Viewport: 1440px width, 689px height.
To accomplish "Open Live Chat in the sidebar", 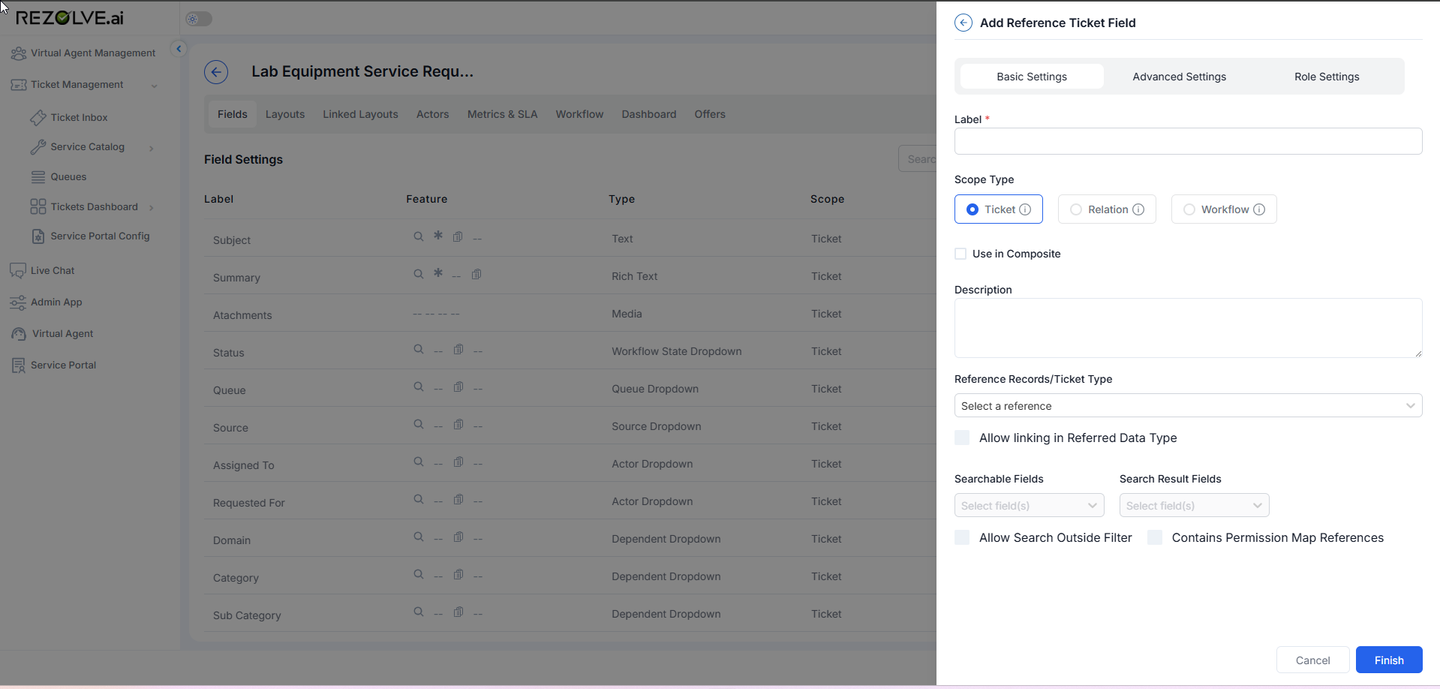I will click(x=53, y=271).
